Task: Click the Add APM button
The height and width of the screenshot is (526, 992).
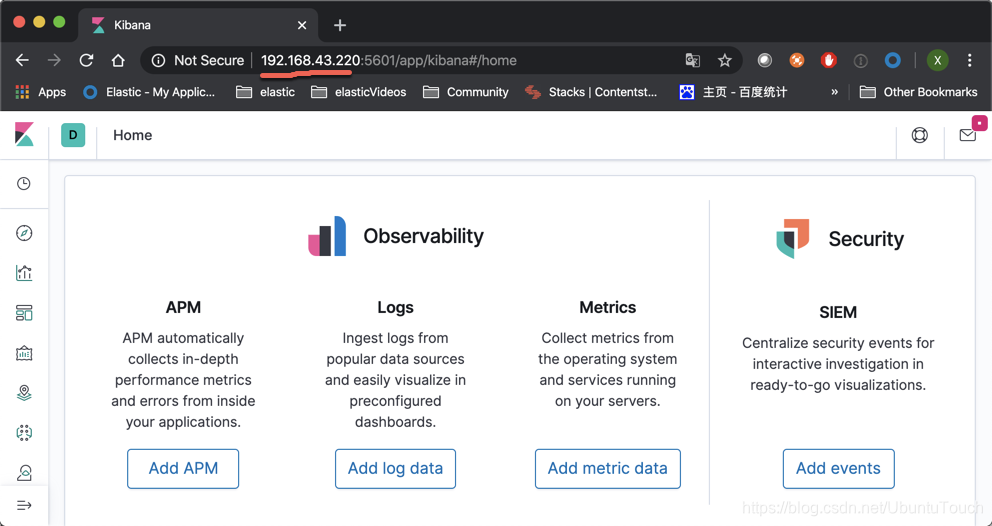Action: (183, 468)
